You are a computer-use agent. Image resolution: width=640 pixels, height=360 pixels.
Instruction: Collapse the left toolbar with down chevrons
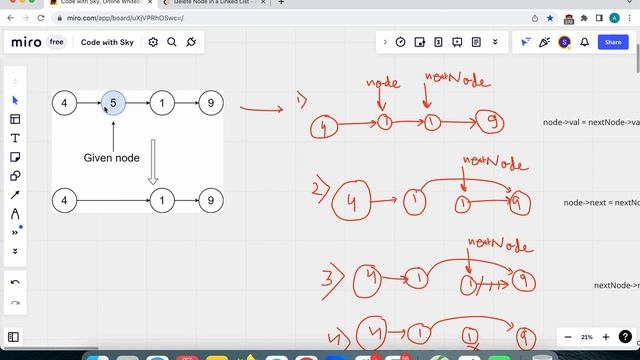[x=15, y=251]
